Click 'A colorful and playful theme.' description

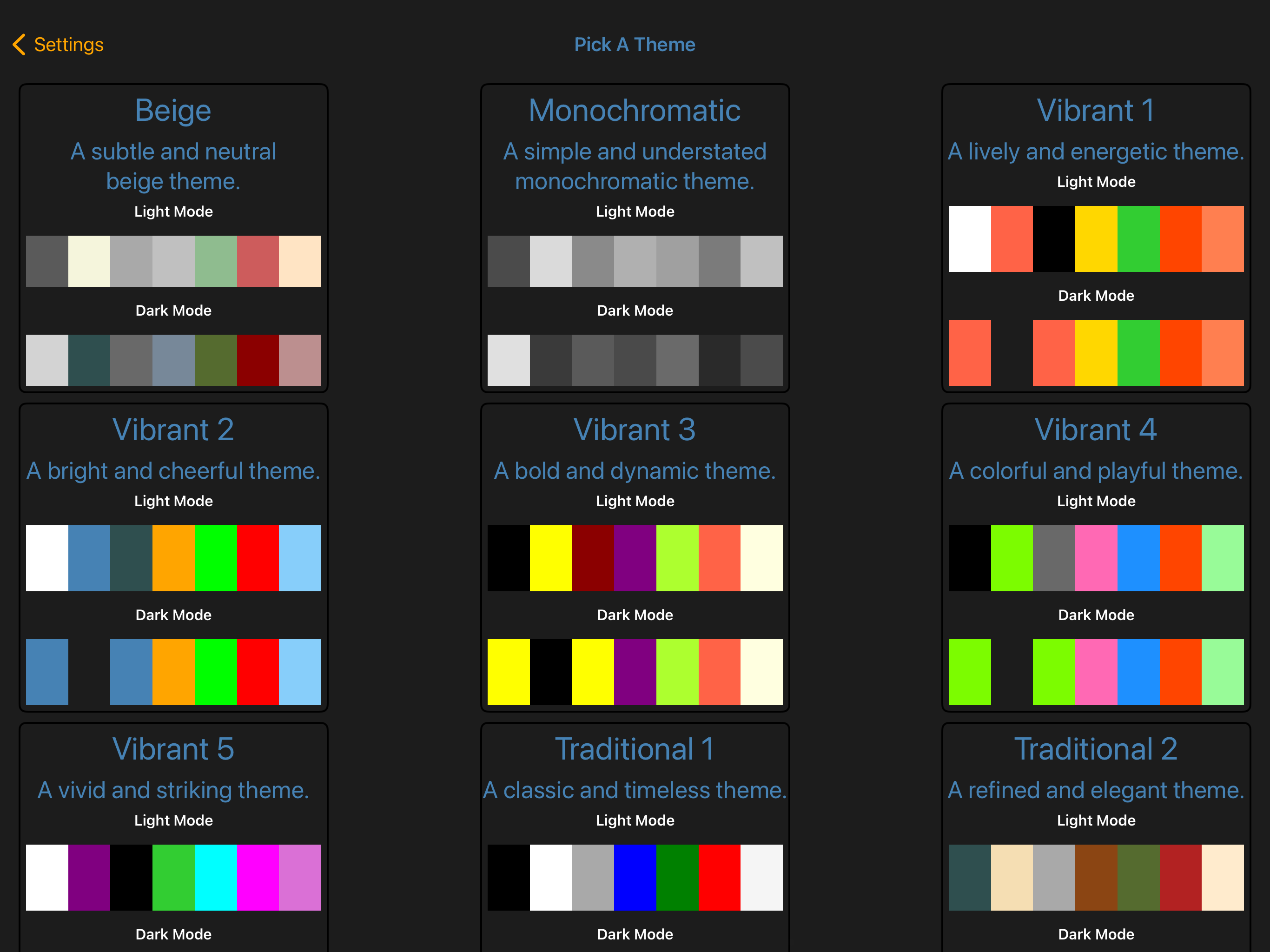[1096, 471]
